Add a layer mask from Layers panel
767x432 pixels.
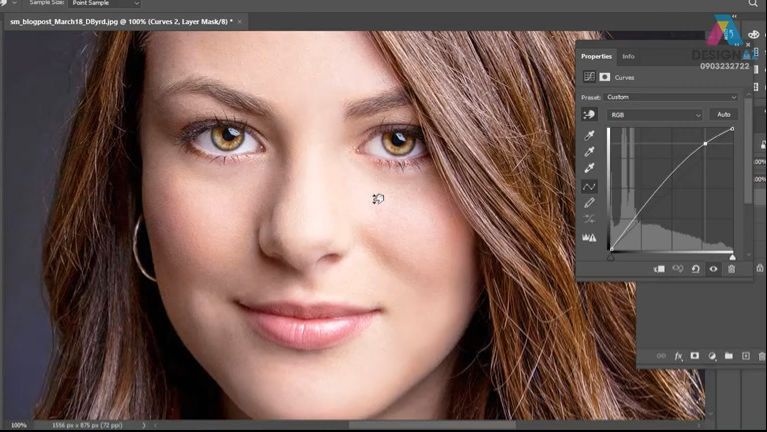point(695,356)
